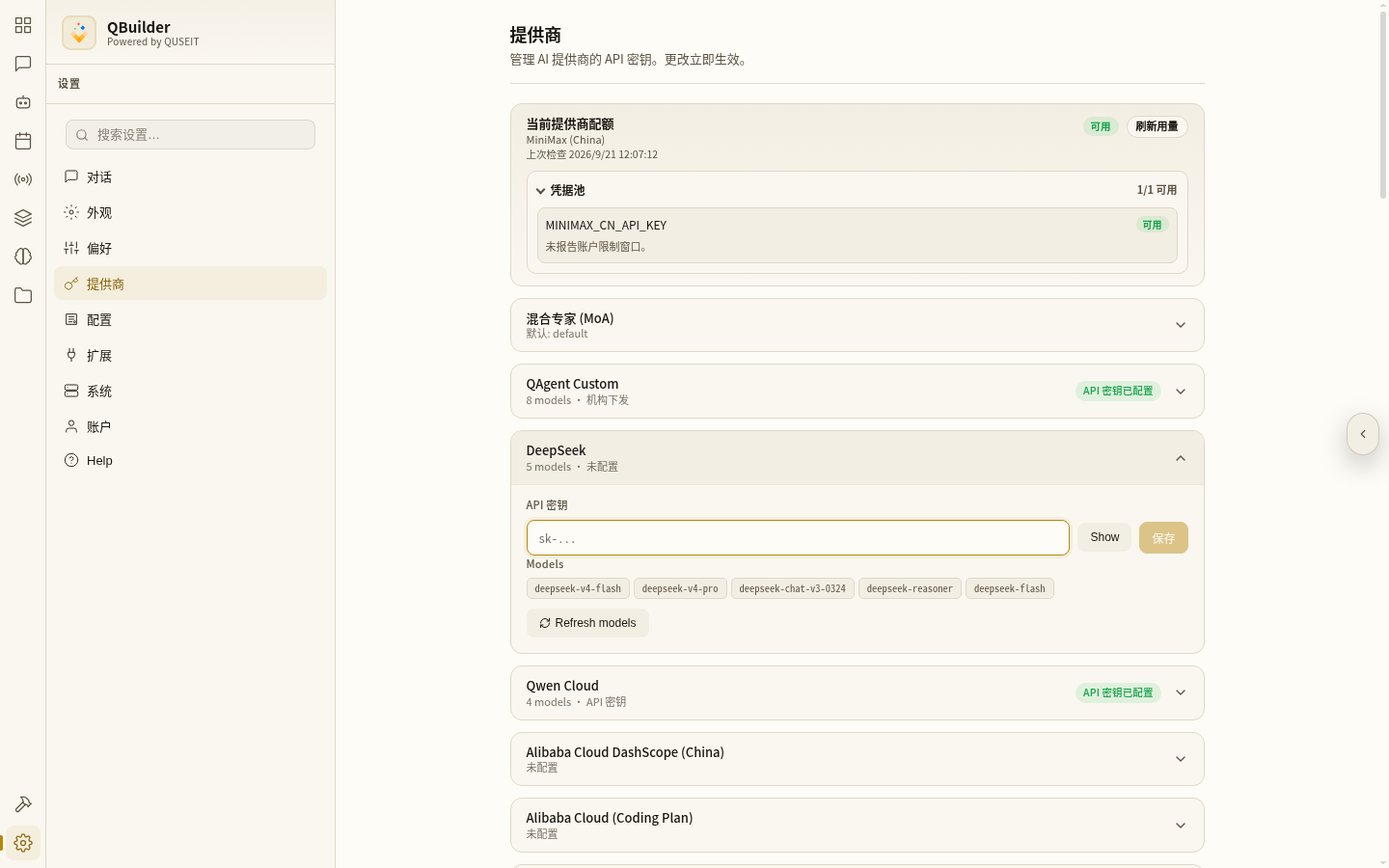Open the dashboard grid icon in left rail
1389x868 pixels.
click(23, 25)
